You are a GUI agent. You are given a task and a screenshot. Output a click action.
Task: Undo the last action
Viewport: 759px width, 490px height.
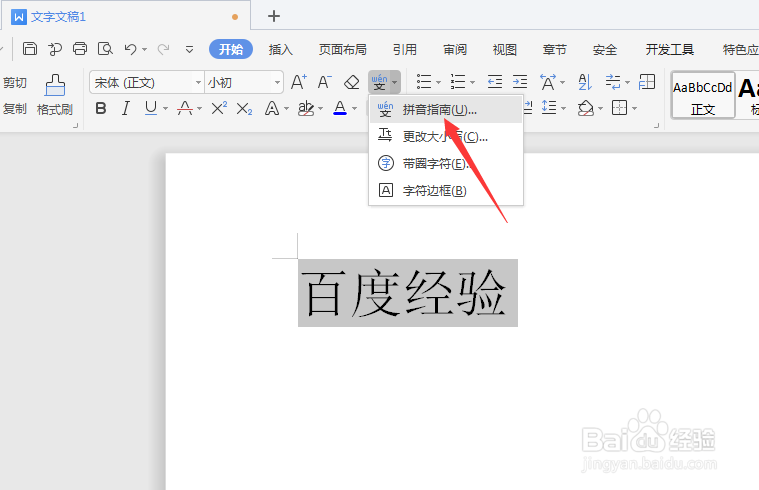click(131, 49)
